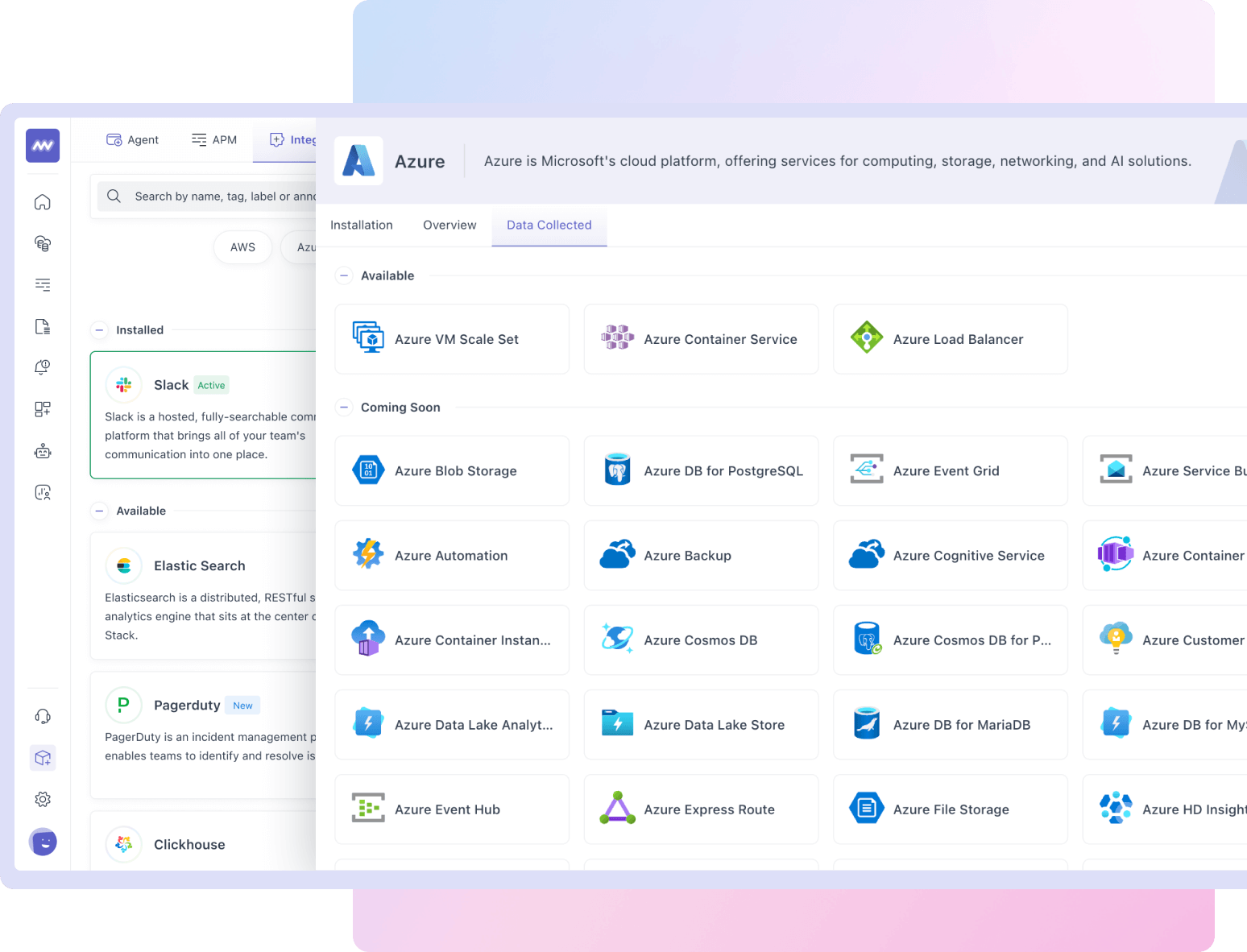Open the dashboard builder icon in sidebar
The image size is (1247, 952).
click(x=43, y=409)
